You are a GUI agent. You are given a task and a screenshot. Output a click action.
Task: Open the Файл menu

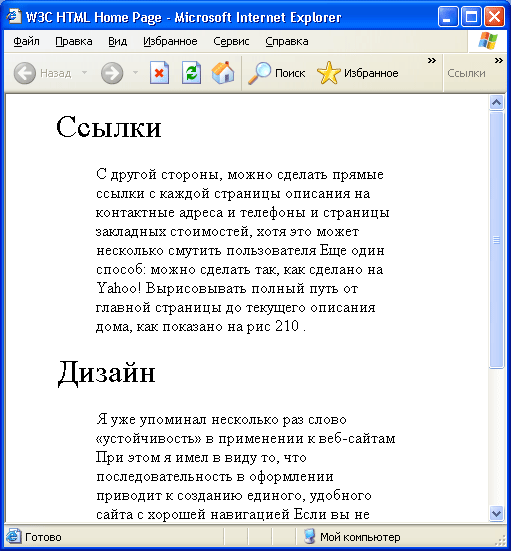(x=26, y=41)
